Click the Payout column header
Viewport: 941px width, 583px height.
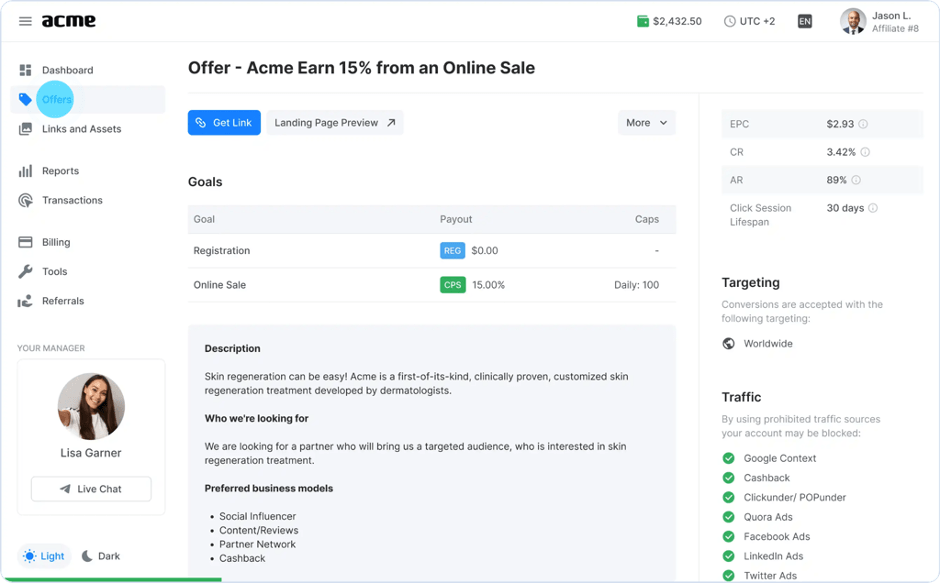click(x=456, y=220)
